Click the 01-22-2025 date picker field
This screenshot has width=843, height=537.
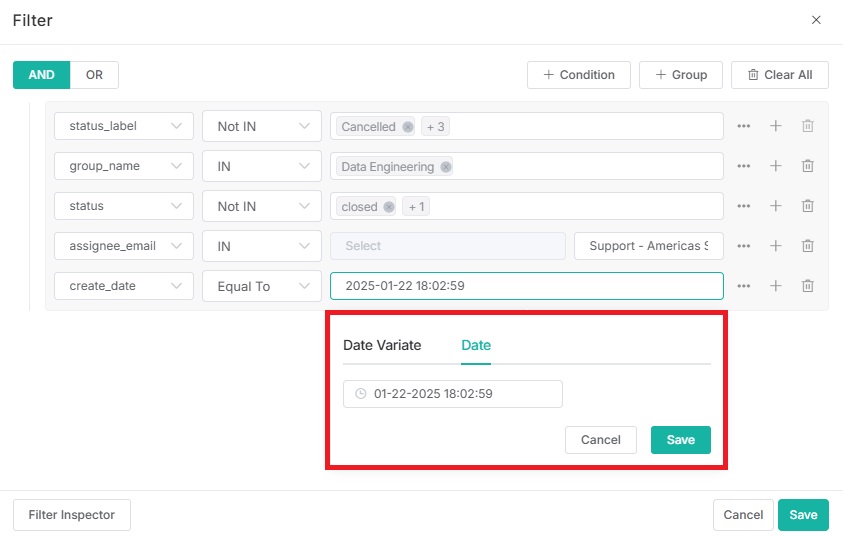coord(452,394)
